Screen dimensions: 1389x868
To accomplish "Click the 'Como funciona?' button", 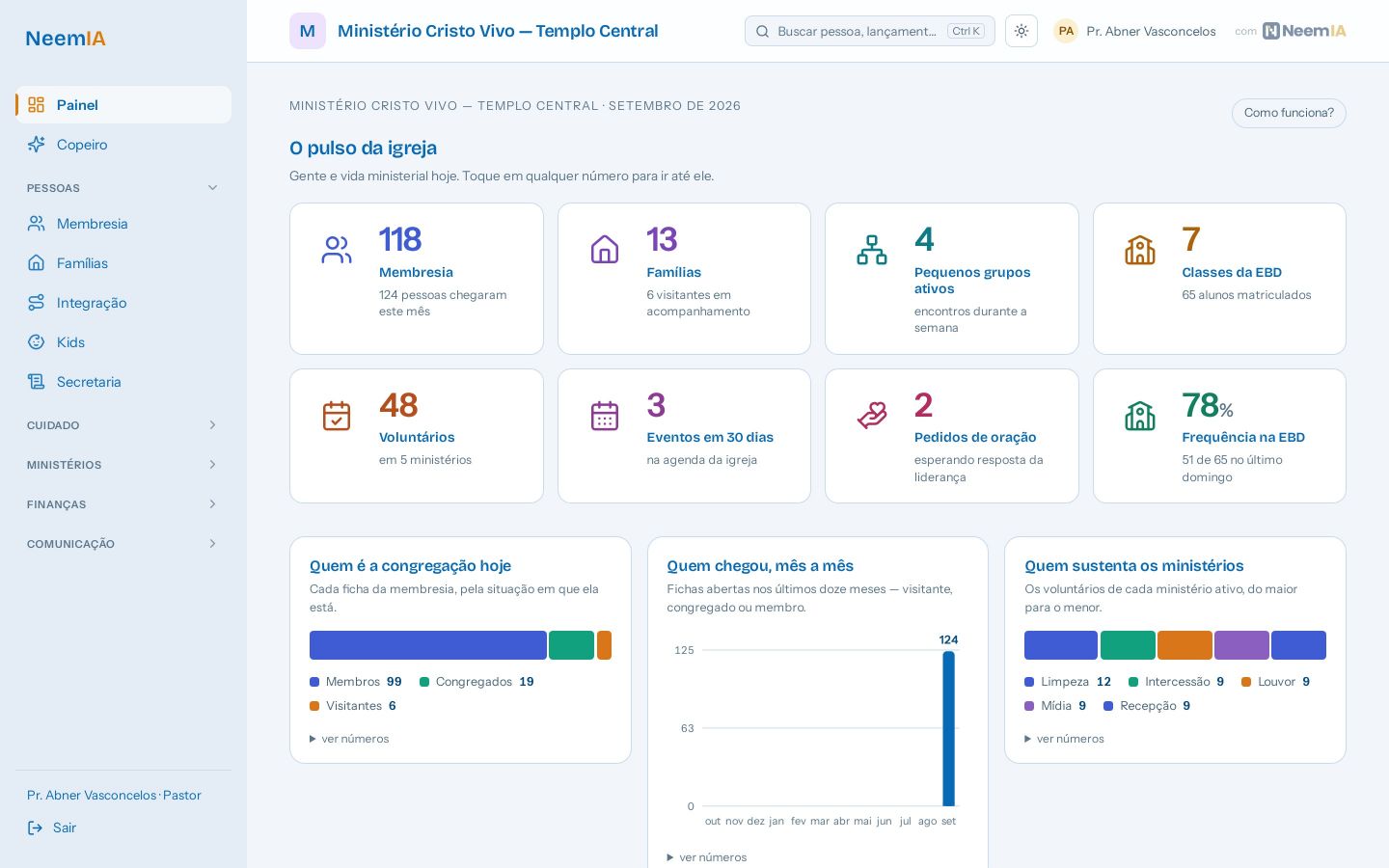I will pyautogui.click(x=1289, y=113).
